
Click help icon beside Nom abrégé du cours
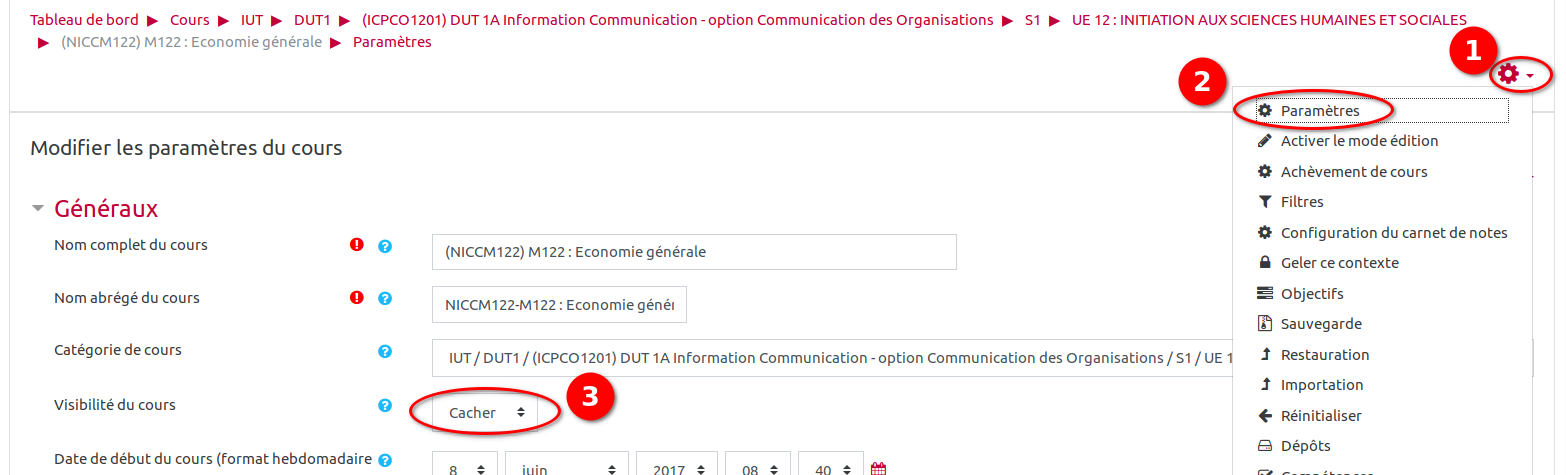tap(385, 298)
